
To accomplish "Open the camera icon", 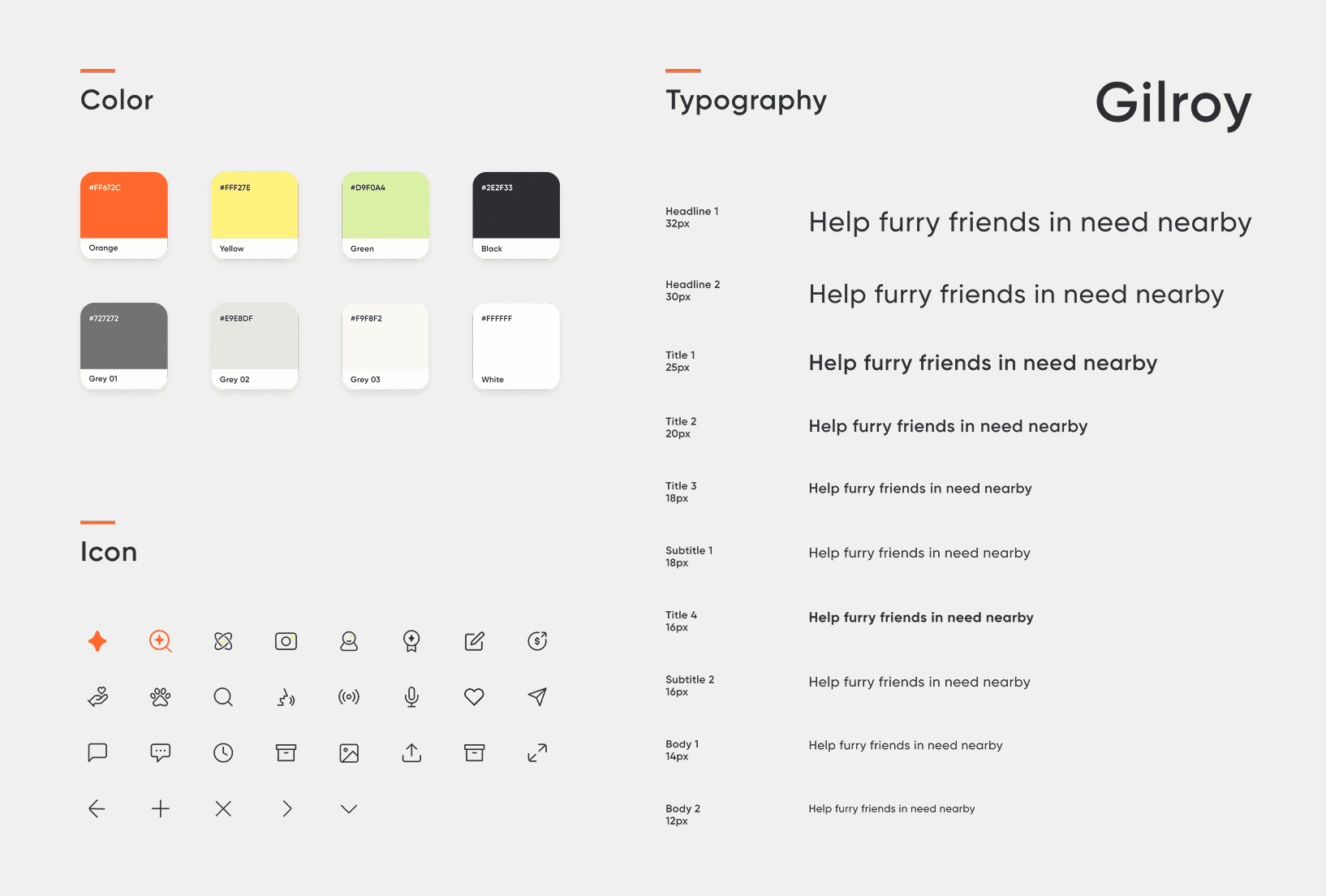I will pos(286,641).
